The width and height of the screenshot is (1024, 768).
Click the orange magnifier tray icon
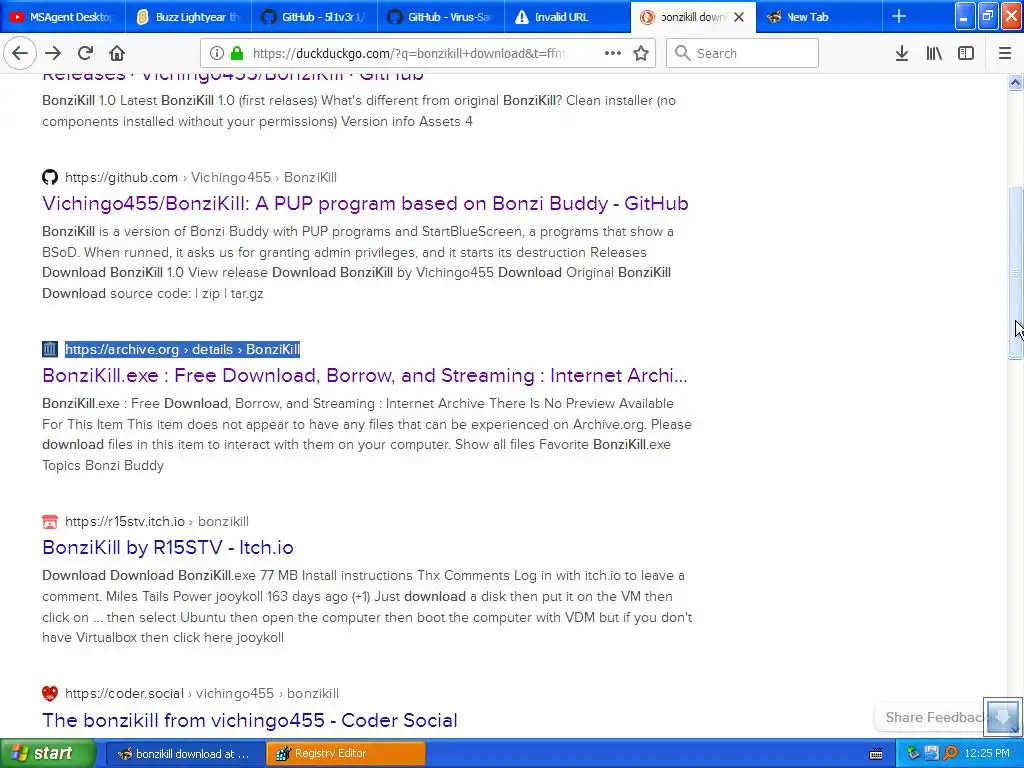951,753
